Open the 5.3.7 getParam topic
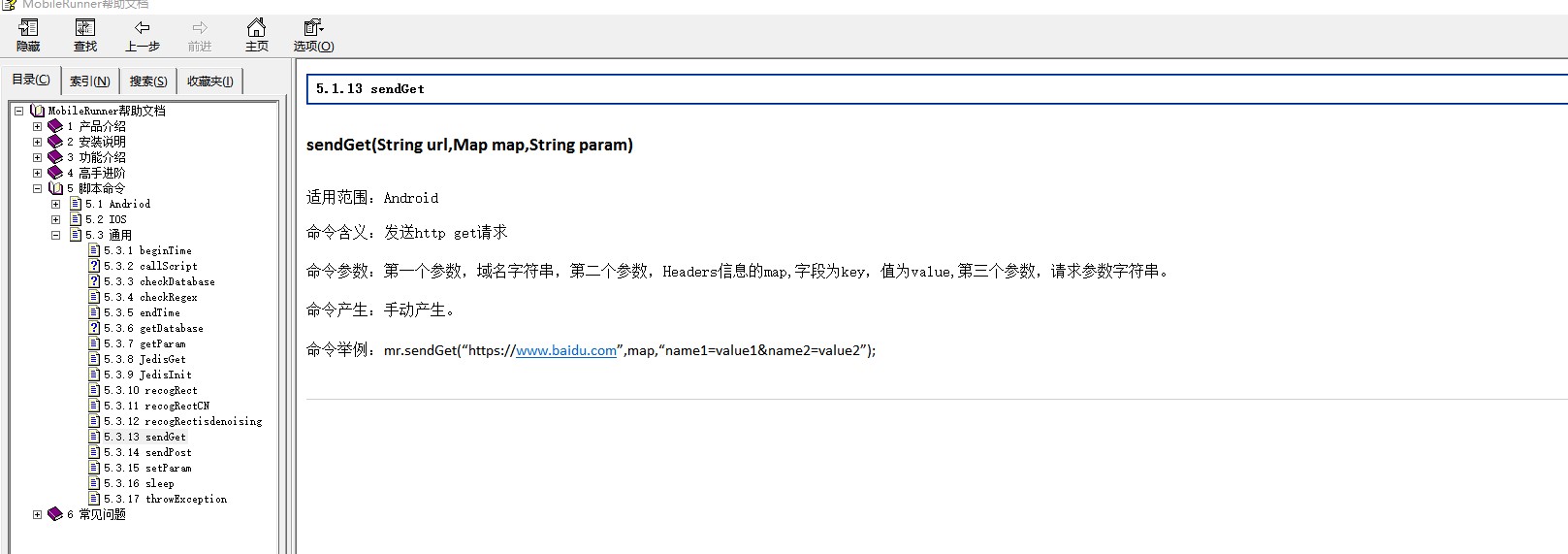This screenshot has width=1568, height=554. pos(144,343)
